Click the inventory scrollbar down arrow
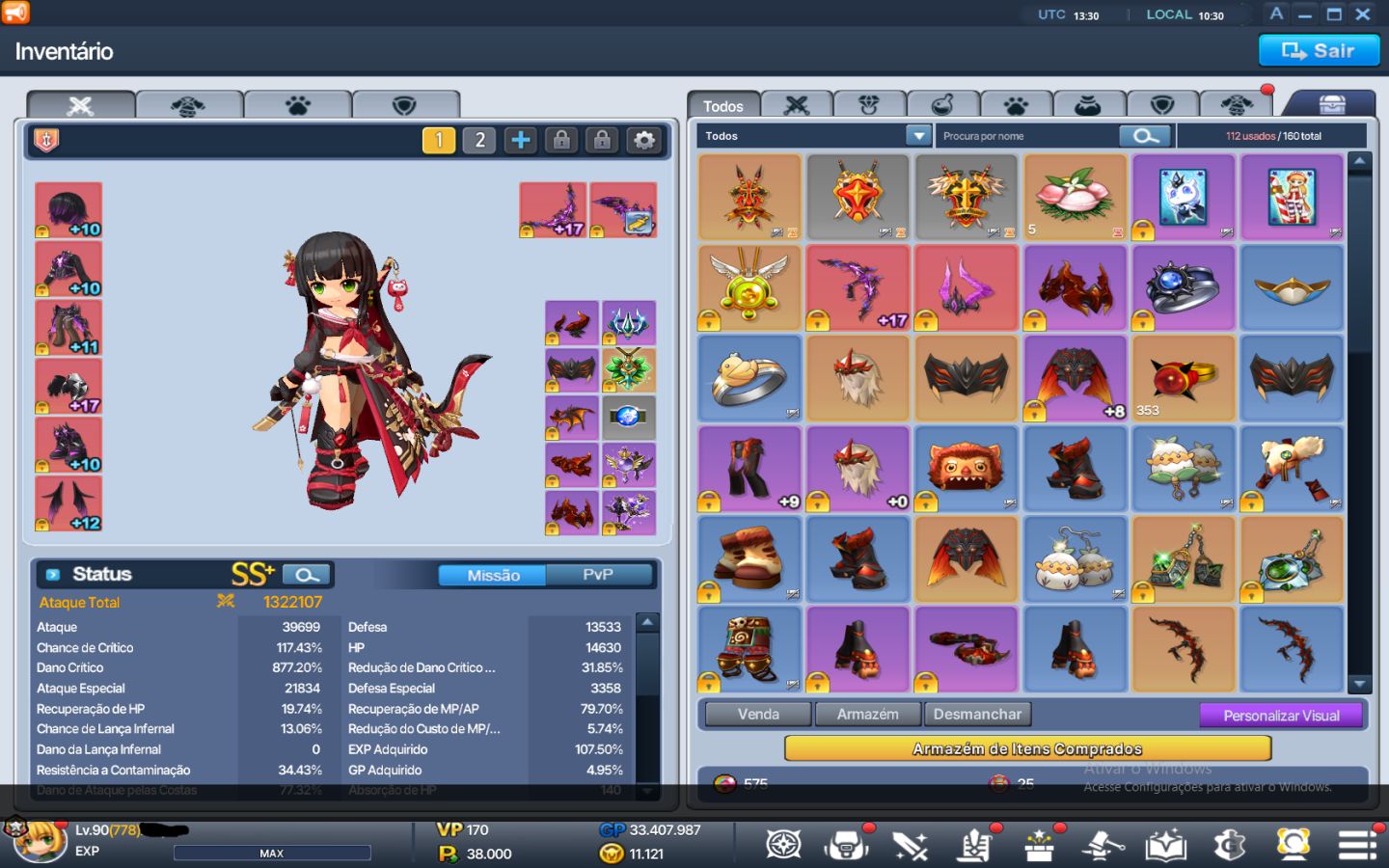The width and height of the screenshot is (1389, 868). pyautogui.click(x=1360, y=684)
